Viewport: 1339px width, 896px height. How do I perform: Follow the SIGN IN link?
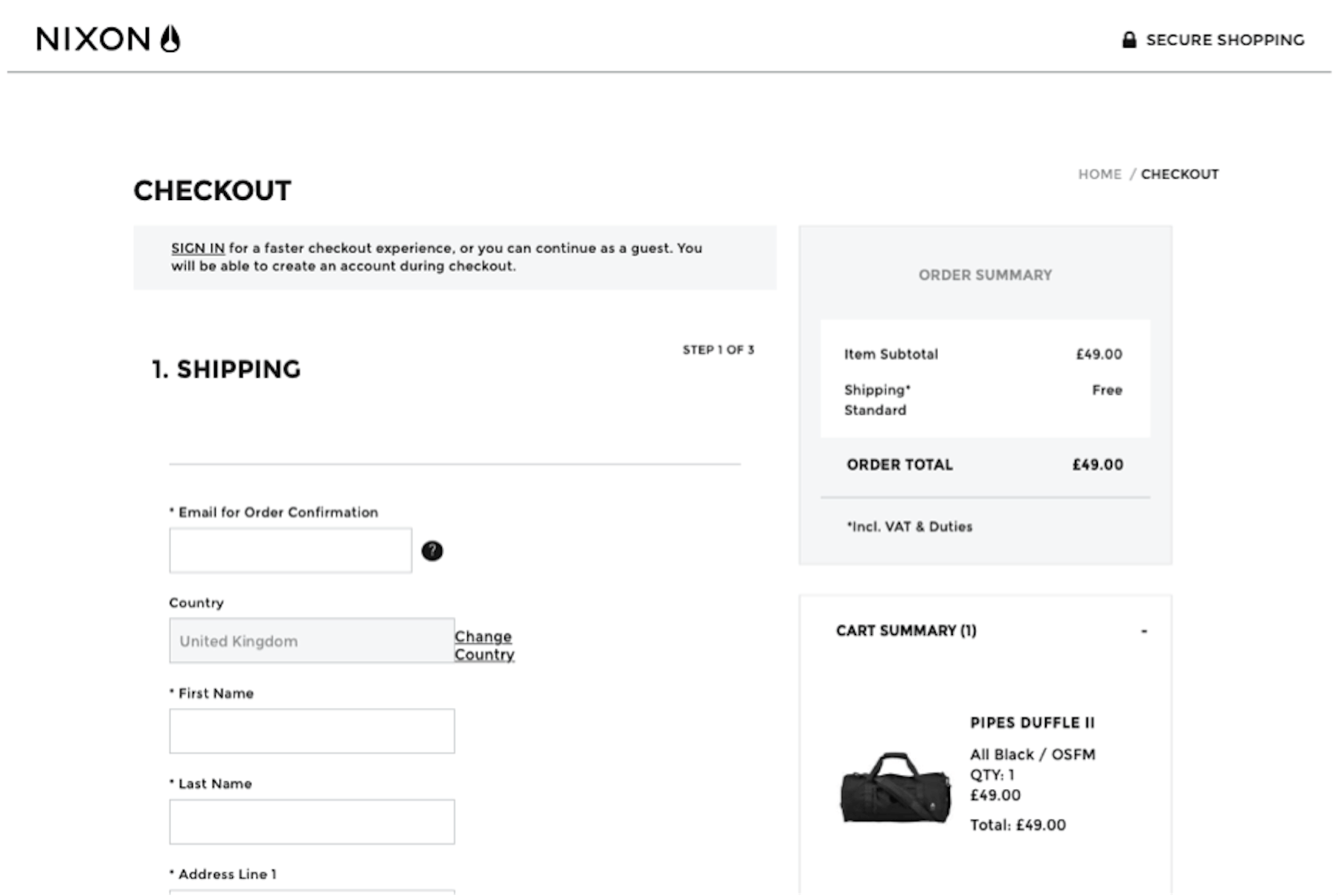(198, 248)
